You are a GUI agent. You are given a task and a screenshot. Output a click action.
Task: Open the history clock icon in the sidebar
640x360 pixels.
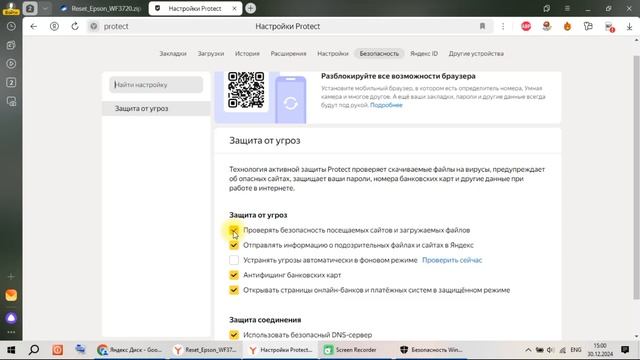pos(11,27)
